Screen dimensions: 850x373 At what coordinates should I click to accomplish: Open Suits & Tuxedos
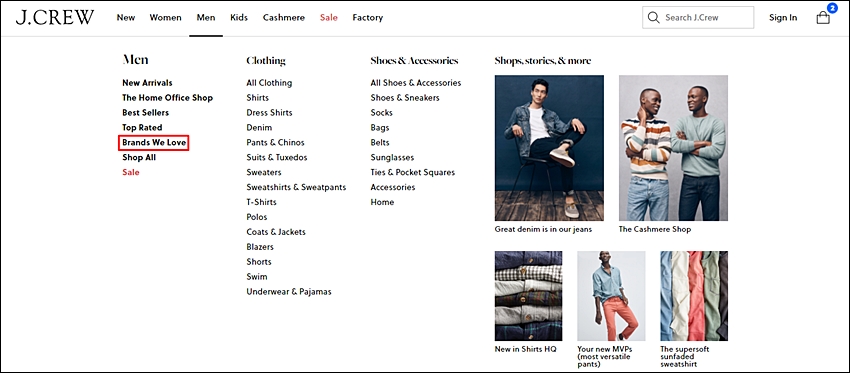[x=277, y=157]
